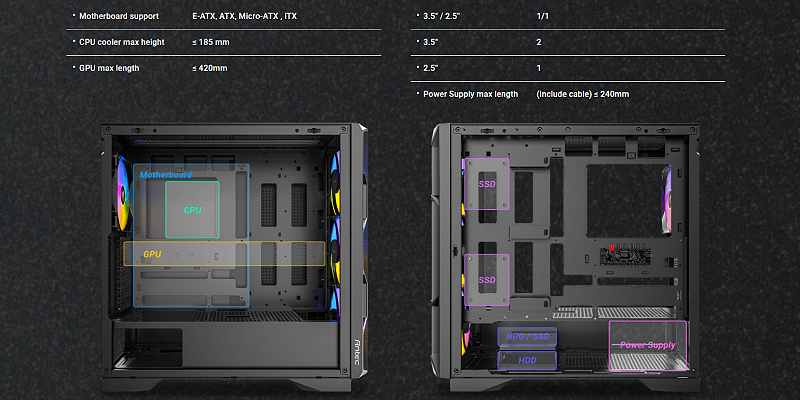800x400 pixels.
Task: Select the CPU cooler max height label
Action: click(121, 43)
